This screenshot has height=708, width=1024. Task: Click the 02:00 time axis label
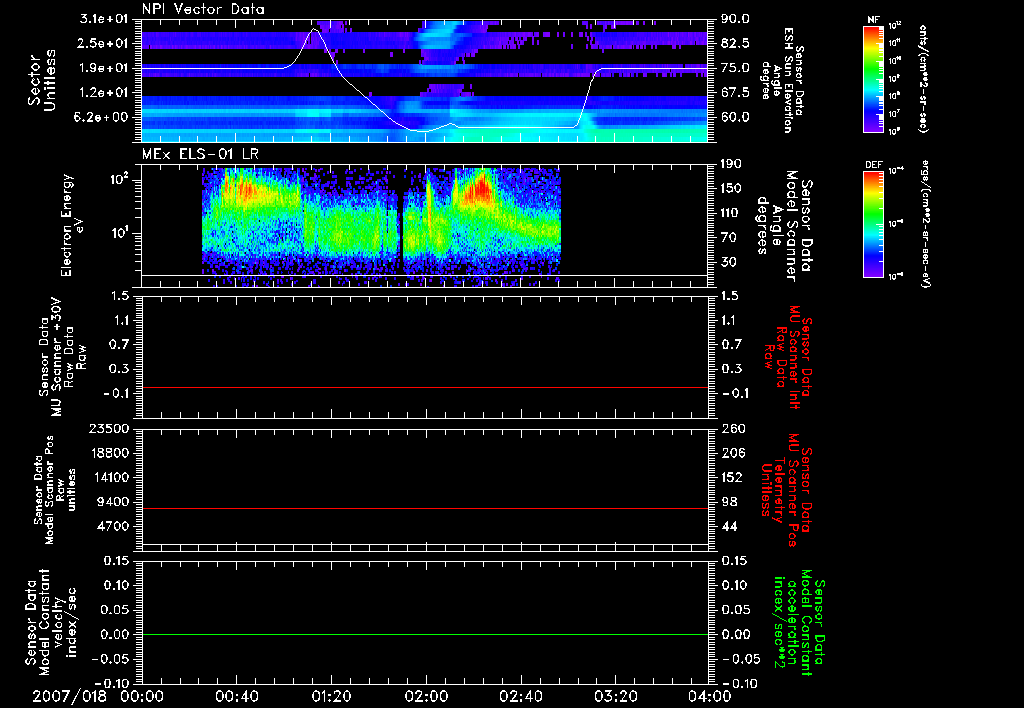pyautogui.click(x=426, y=696)
